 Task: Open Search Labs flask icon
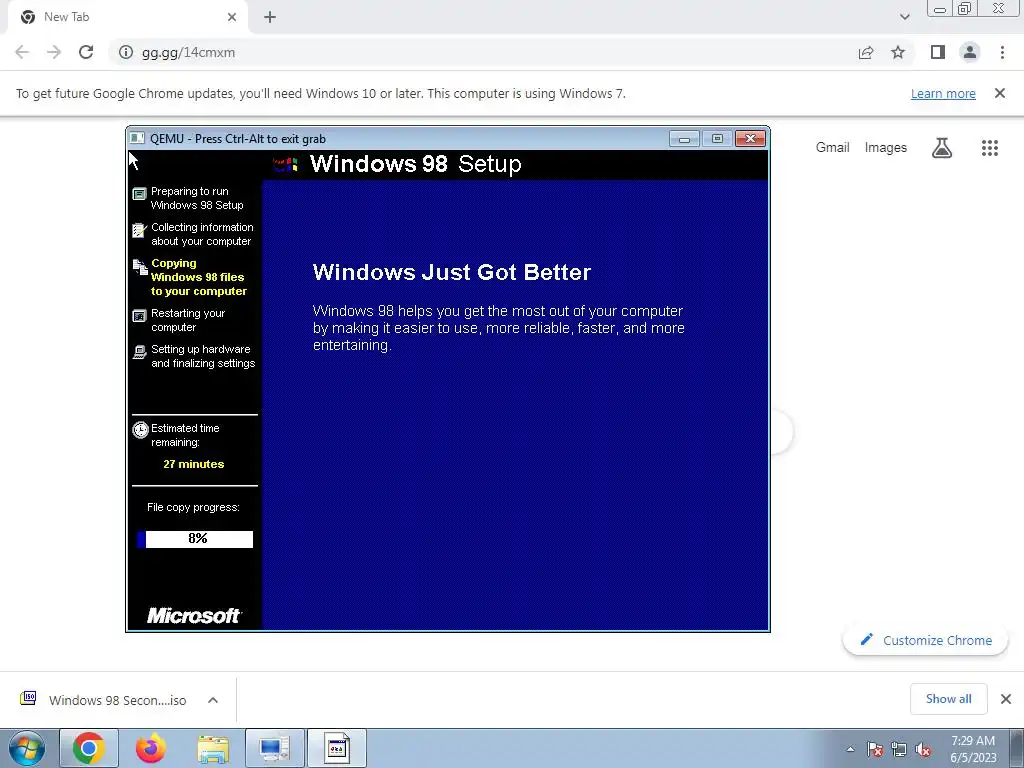(x=942, y=148)
